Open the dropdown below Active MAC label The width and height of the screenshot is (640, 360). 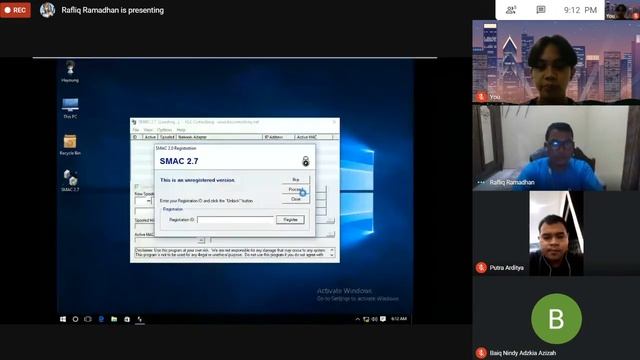pyautogui.click(x=201, y=240)
